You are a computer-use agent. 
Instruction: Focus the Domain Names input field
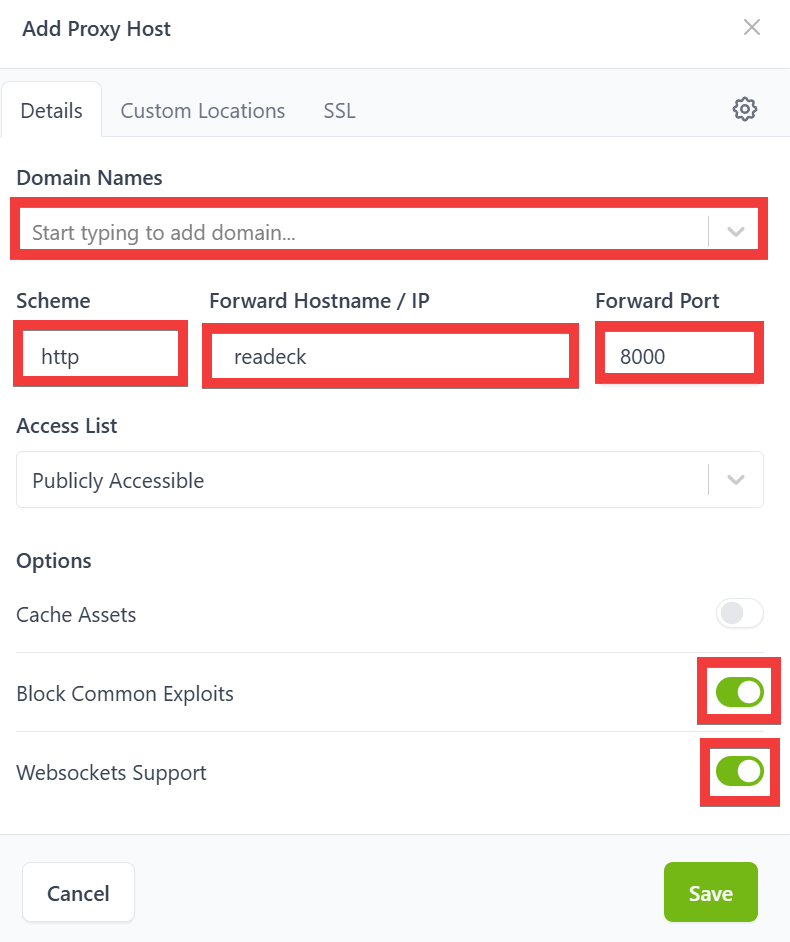[360, 233]
